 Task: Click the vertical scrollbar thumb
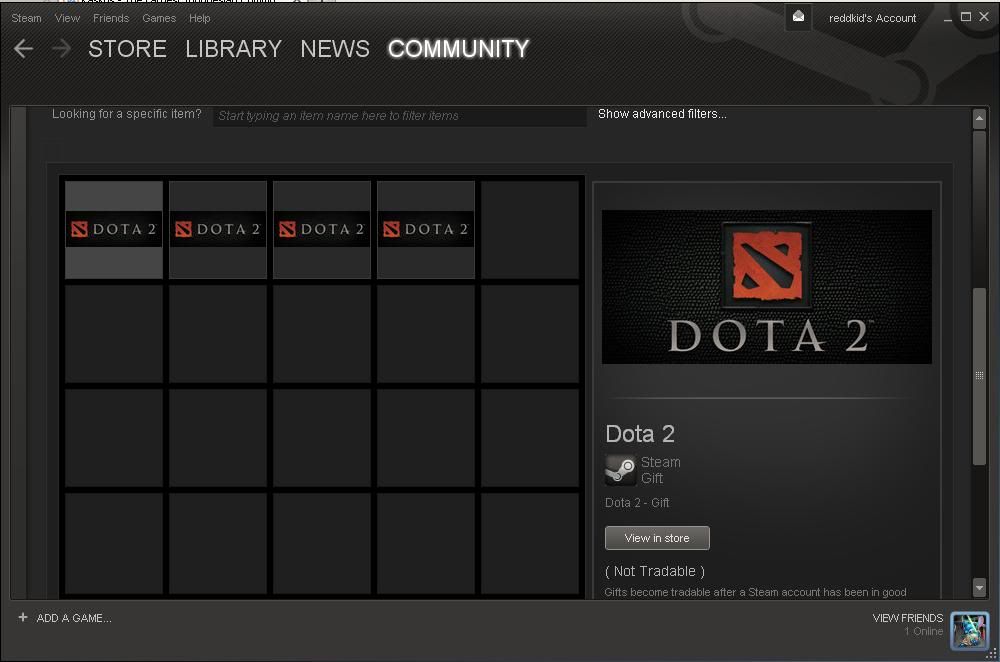point(980,376)
